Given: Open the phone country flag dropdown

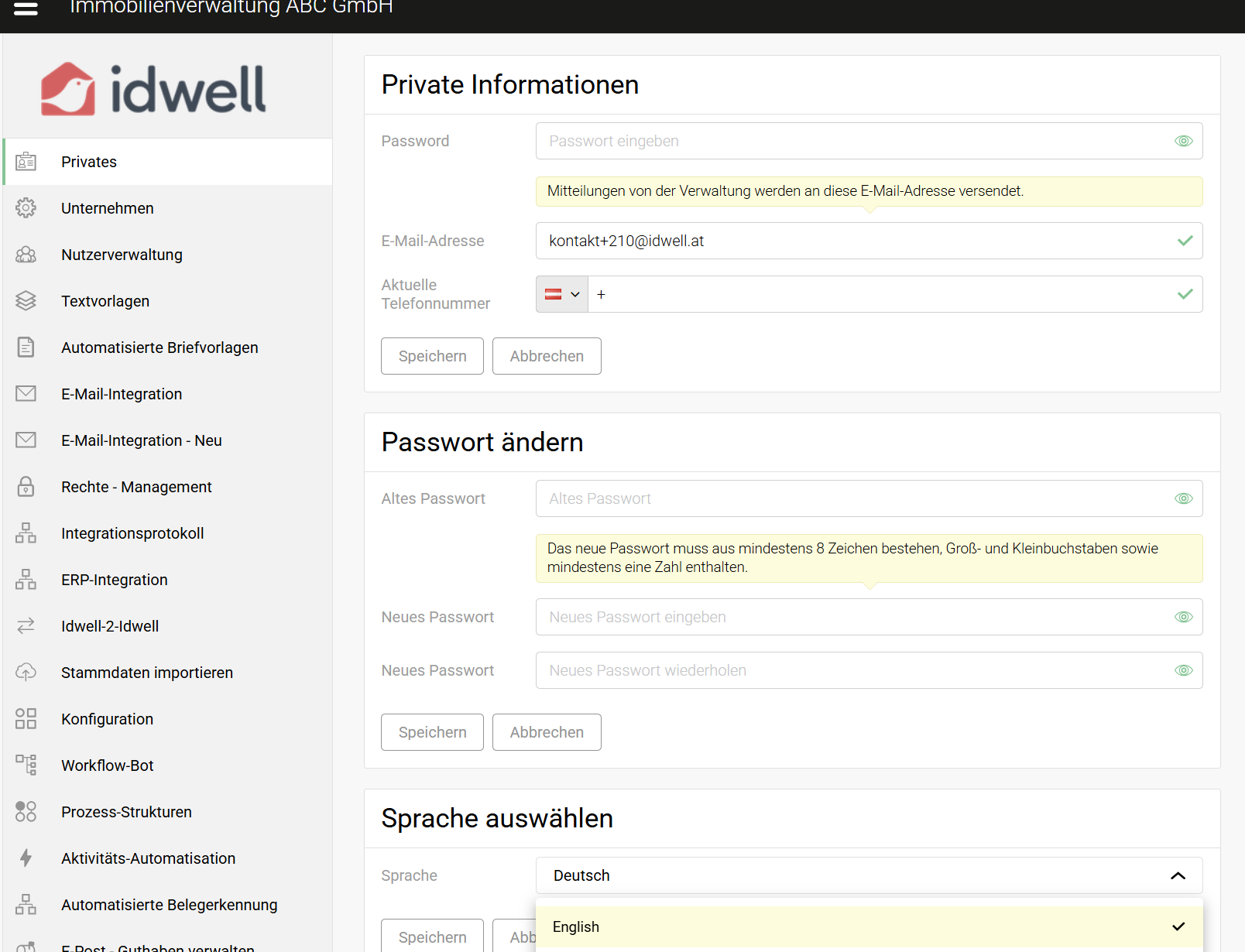Looking at the screenshot, I should tap(562, 294).
